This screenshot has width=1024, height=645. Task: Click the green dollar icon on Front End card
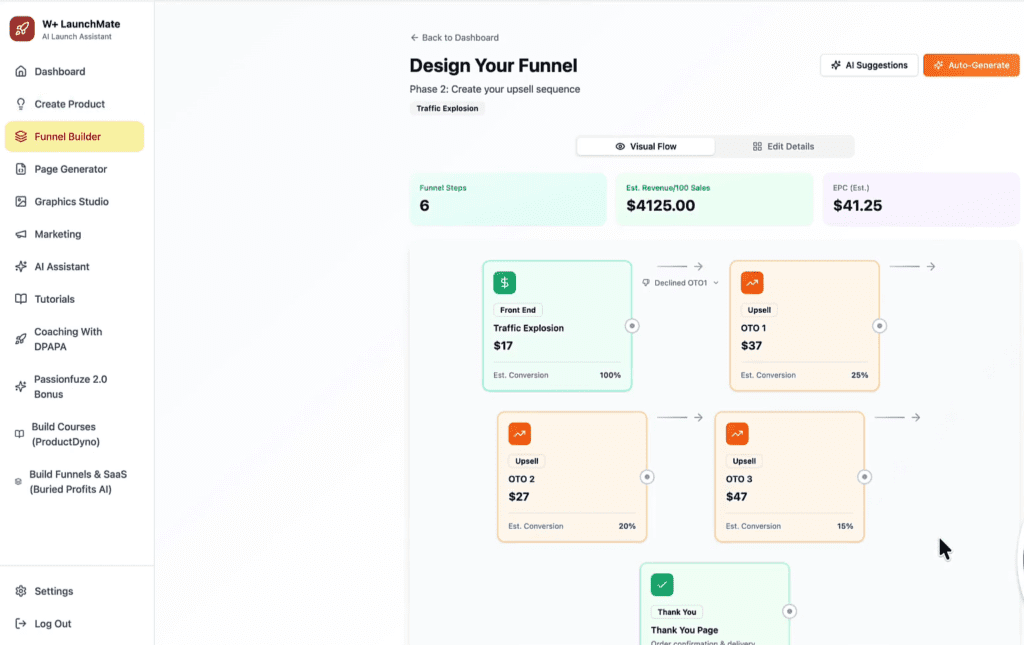pos(504,283)
